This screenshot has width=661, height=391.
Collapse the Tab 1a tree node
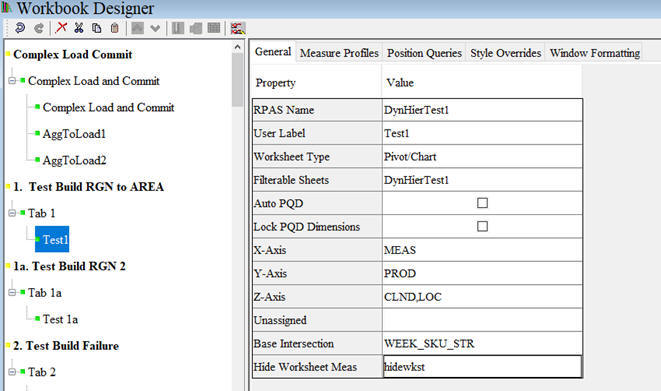click(12, 292)
